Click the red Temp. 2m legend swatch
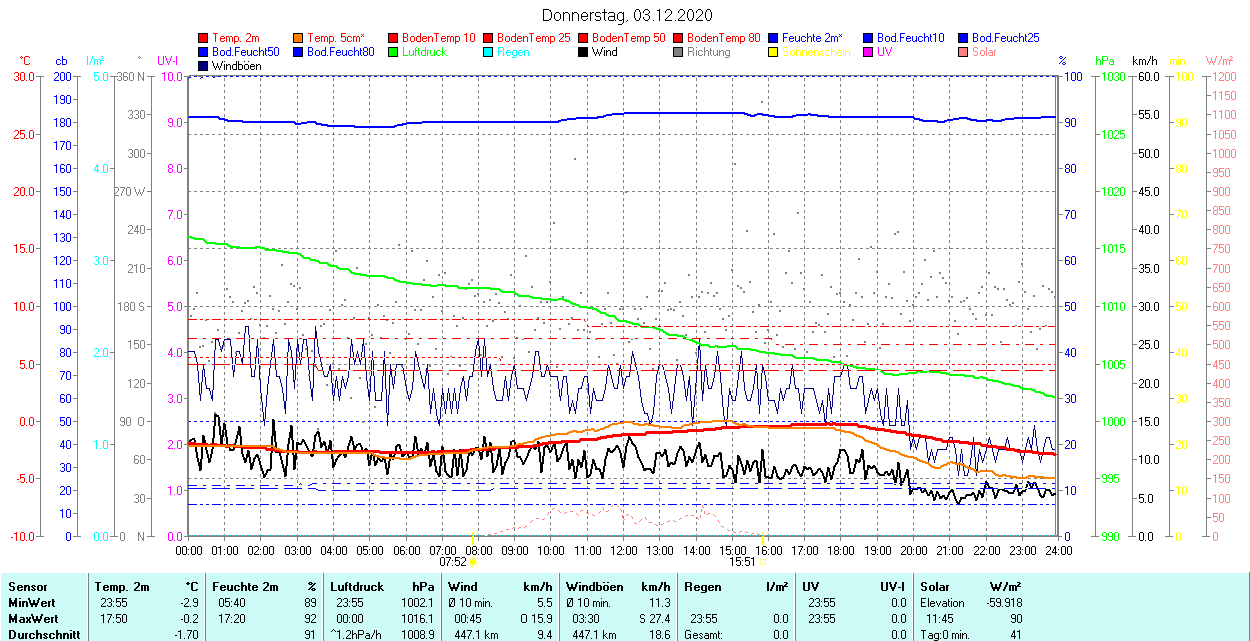 point(204,38)
